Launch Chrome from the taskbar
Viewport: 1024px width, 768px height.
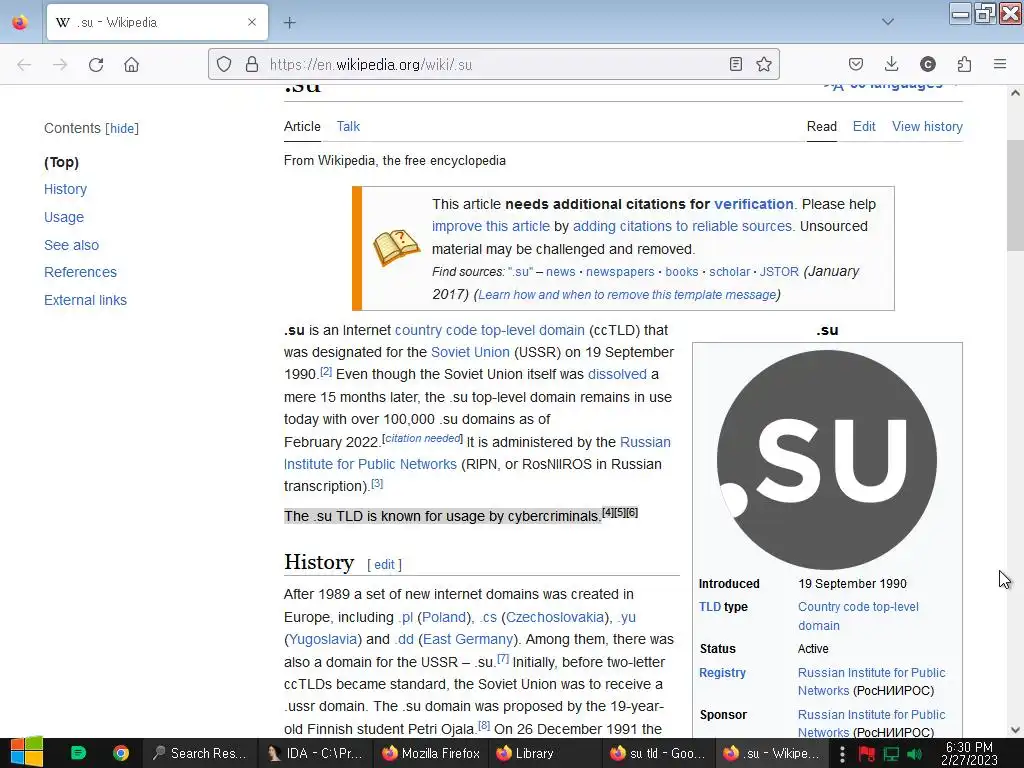(120, 753)
